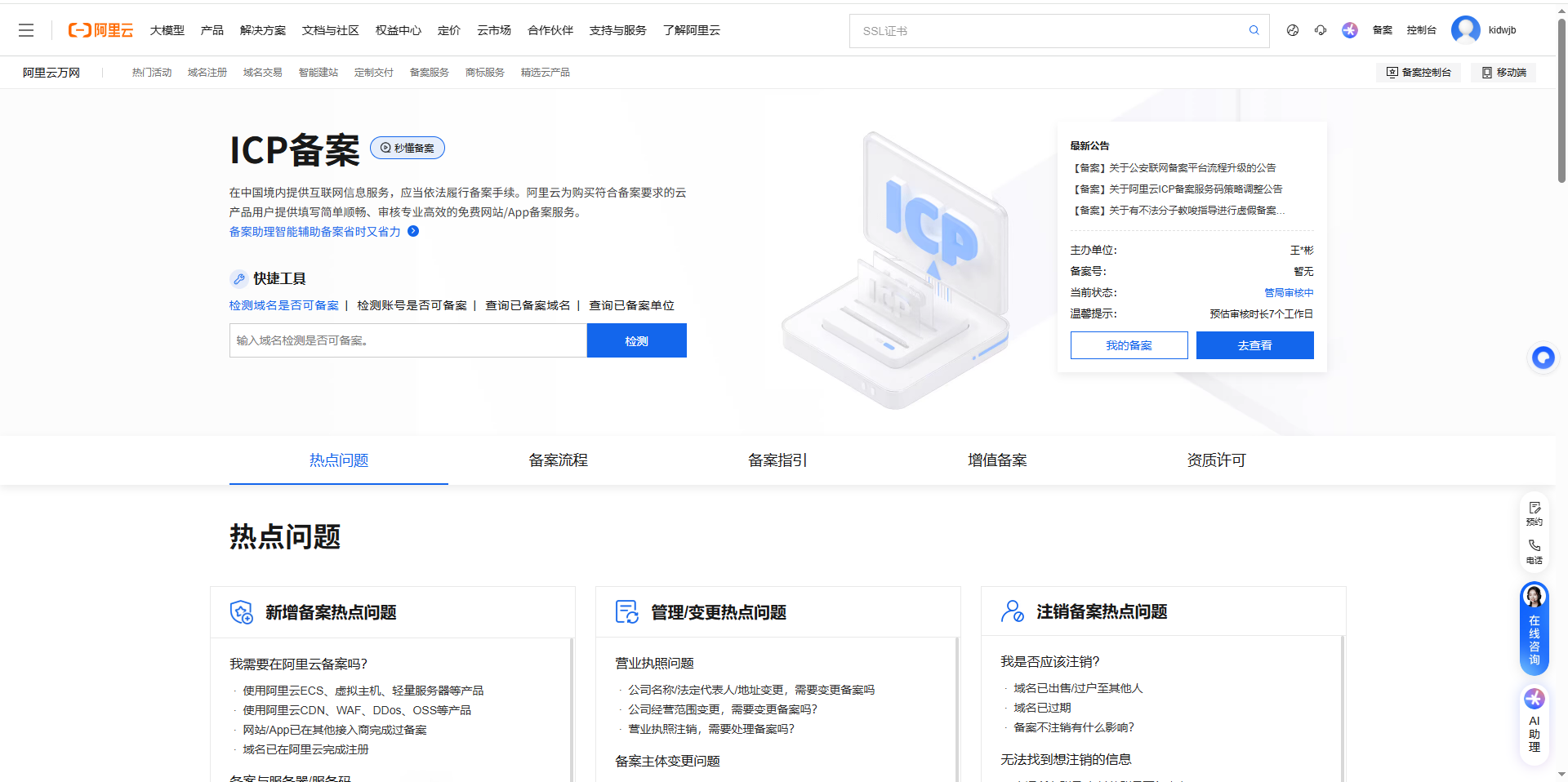
Task: Click 备案 link in header
Action: [x=1383, y=30]
